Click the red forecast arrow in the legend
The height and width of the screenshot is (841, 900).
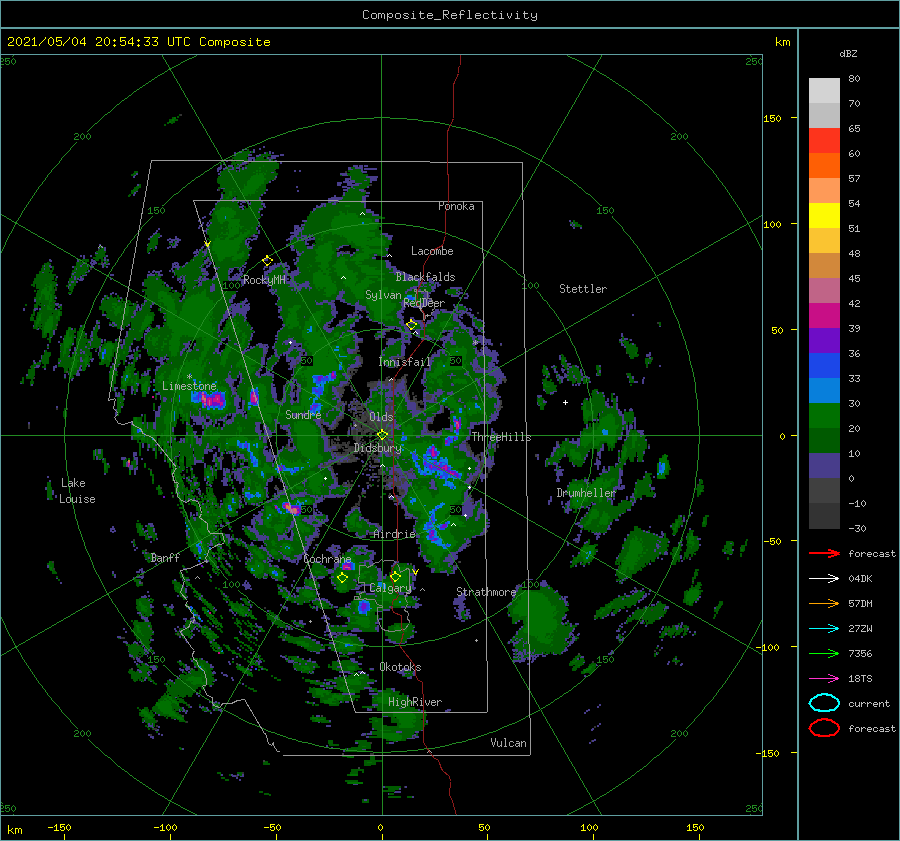pyautogui.click(x=824, y=553)
